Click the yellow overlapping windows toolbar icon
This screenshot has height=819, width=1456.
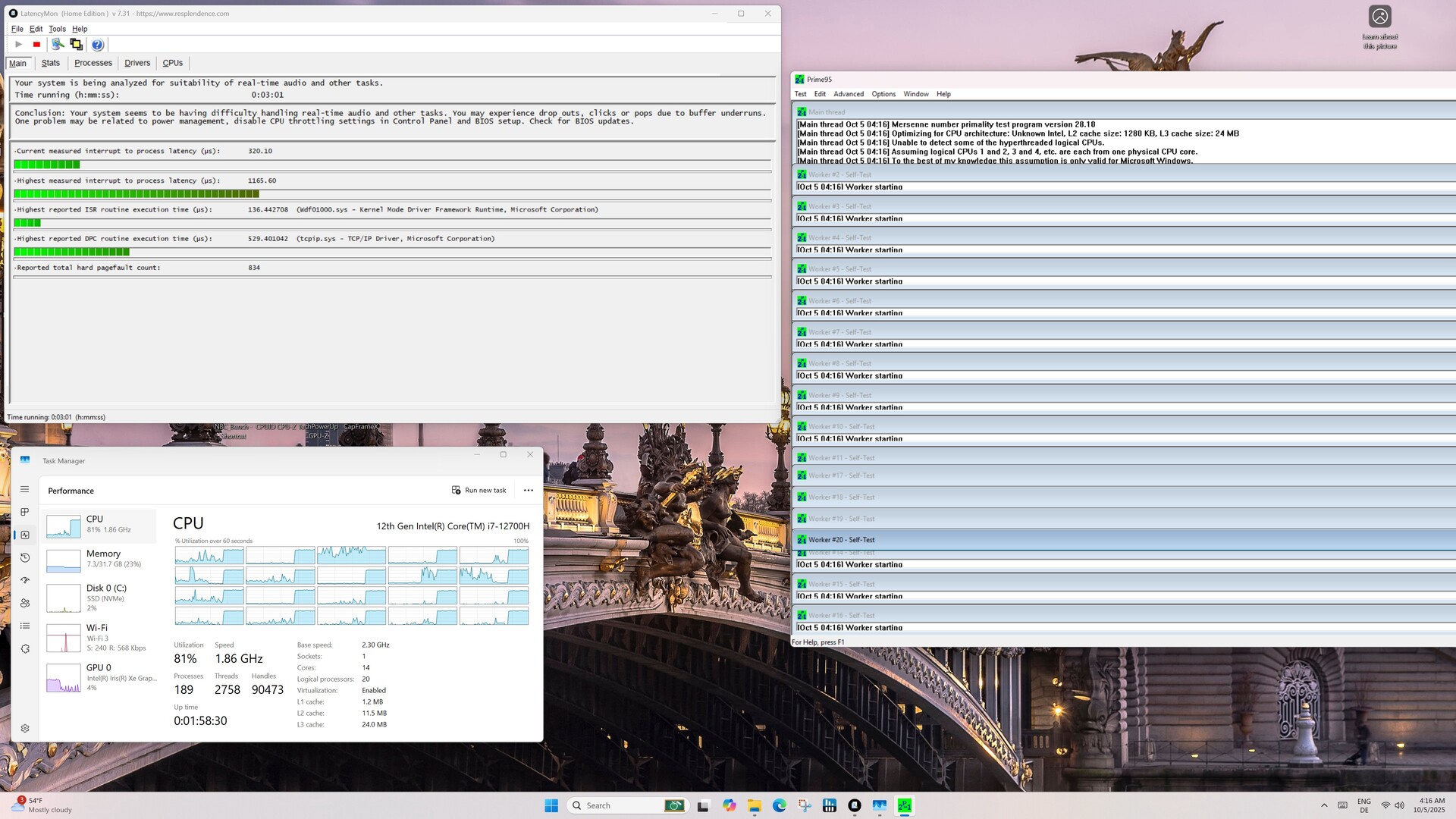[x=76, y=45]
